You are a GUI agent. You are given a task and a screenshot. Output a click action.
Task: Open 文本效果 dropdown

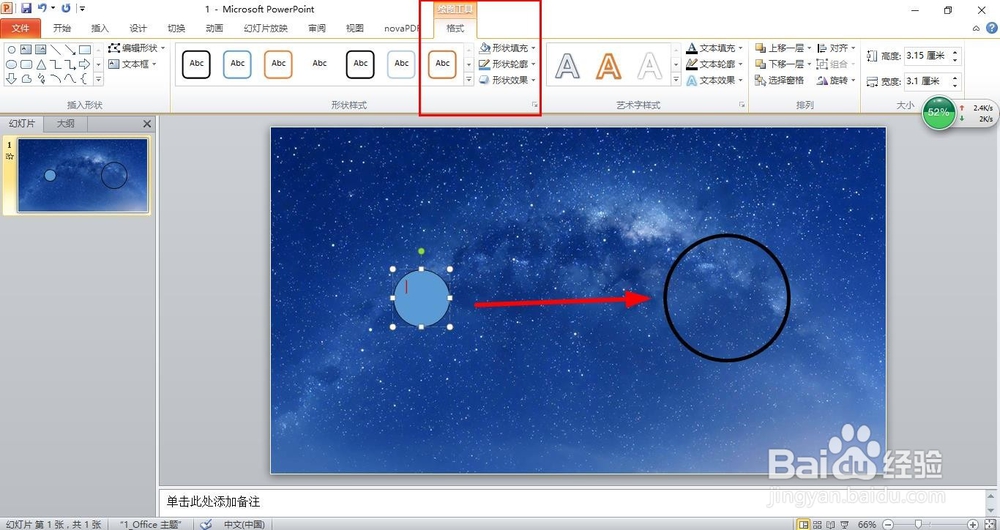point(715,80)
